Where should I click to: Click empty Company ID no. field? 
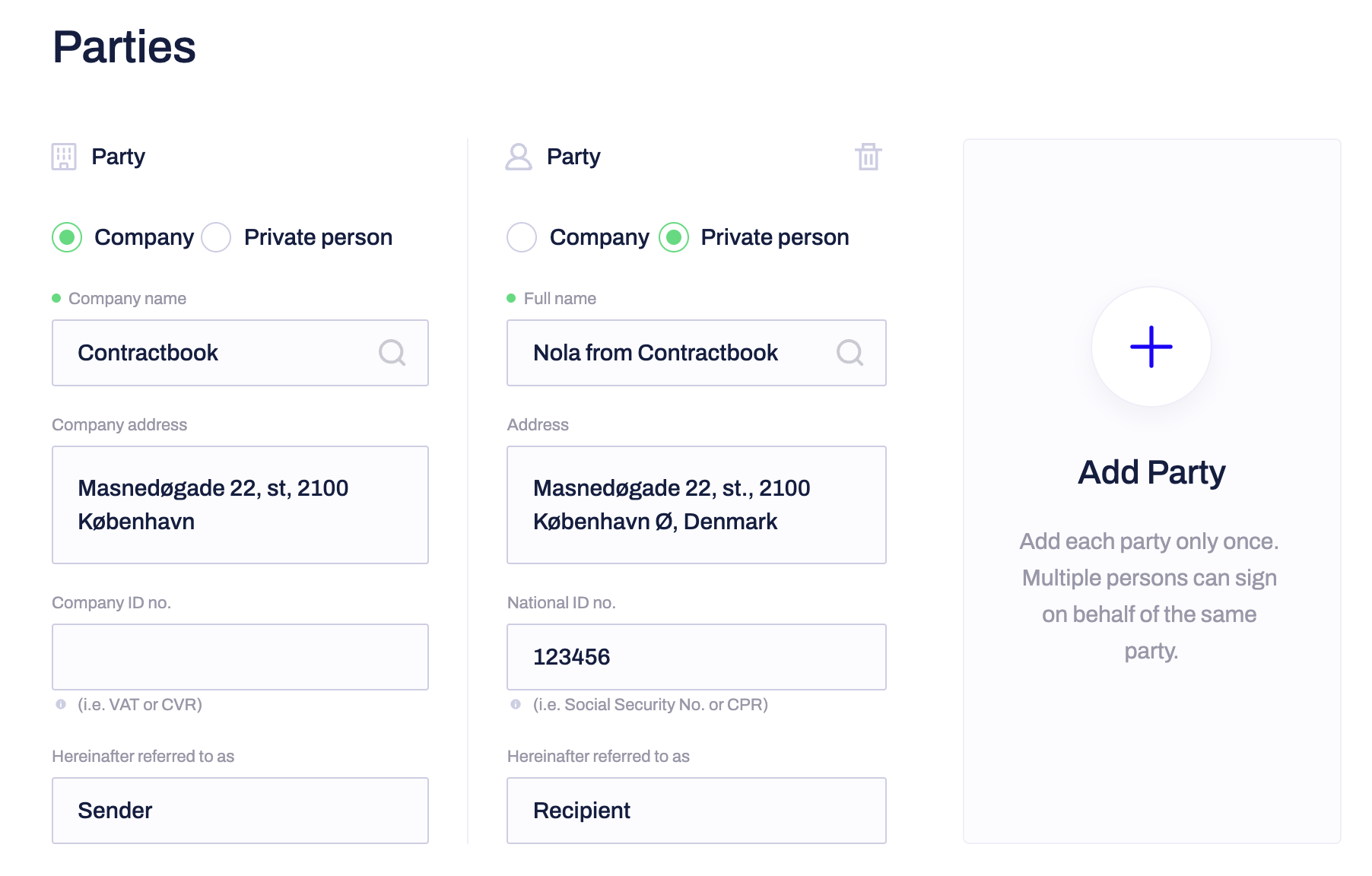pyautogui.click(x=240, y=657)
